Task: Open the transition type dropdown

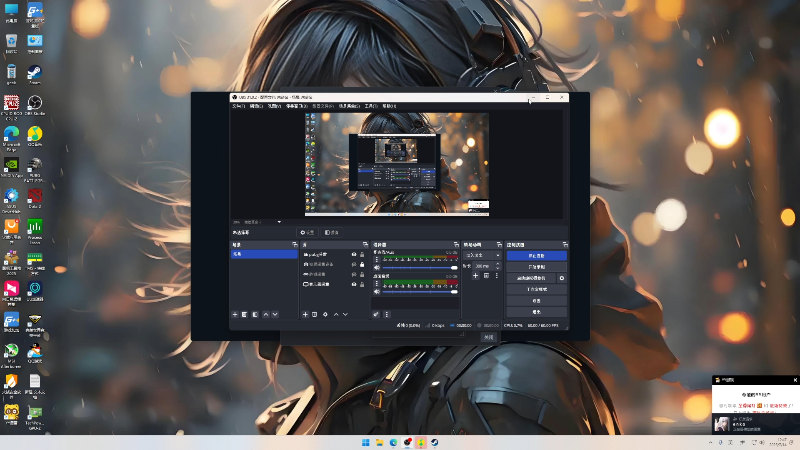Action: tap(483, 255)
